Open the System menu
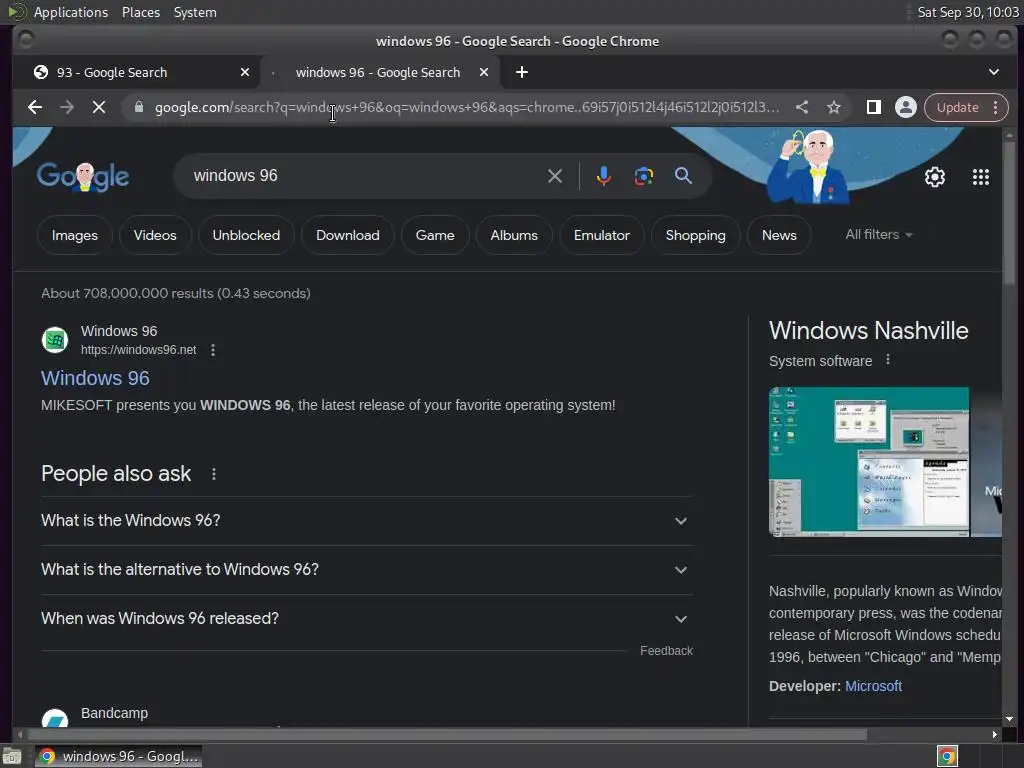Viewport: 1024px width, 768px height. (x=195, y=12)
